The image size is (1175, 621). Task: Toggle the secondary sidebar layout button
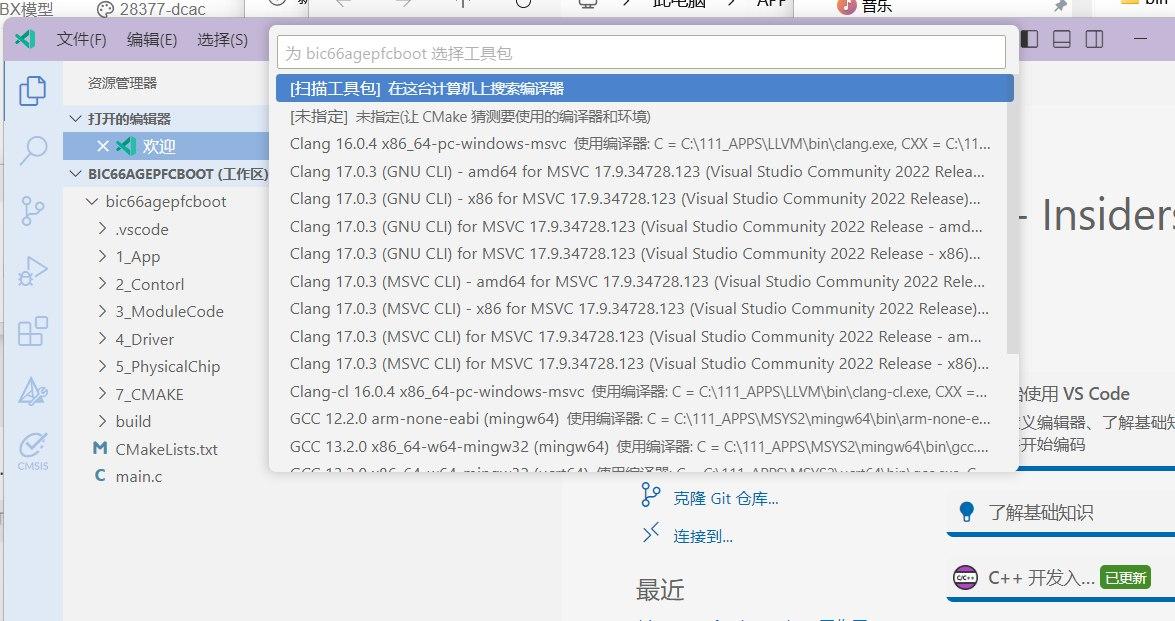pyautogui.click(x=1094, y=39)
